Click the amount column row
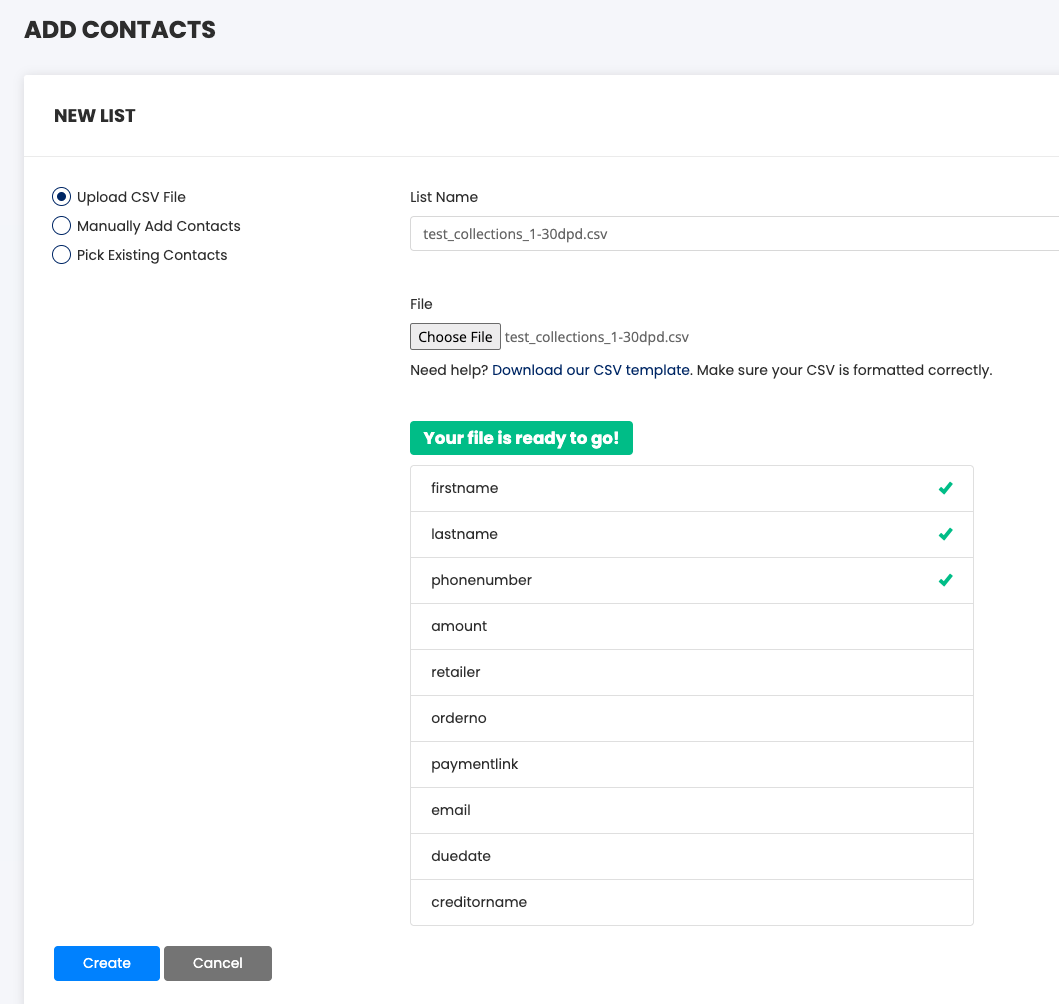 tap(691, 626)
